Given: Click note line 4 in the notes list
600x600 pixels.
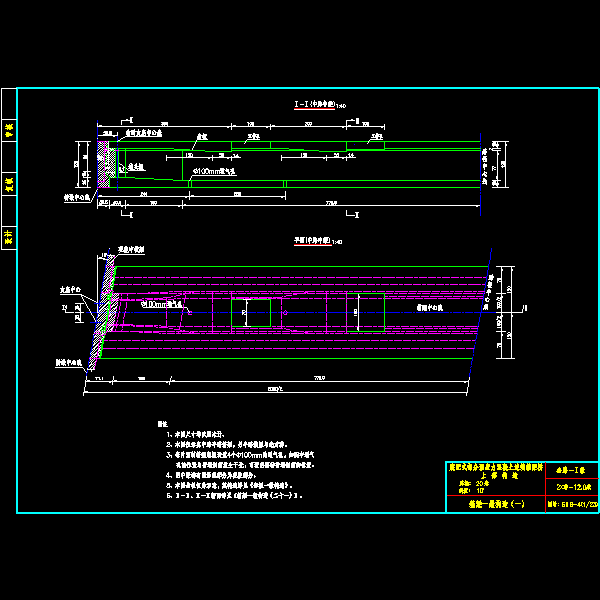Looking at the screenshot, I should (211, 475).
